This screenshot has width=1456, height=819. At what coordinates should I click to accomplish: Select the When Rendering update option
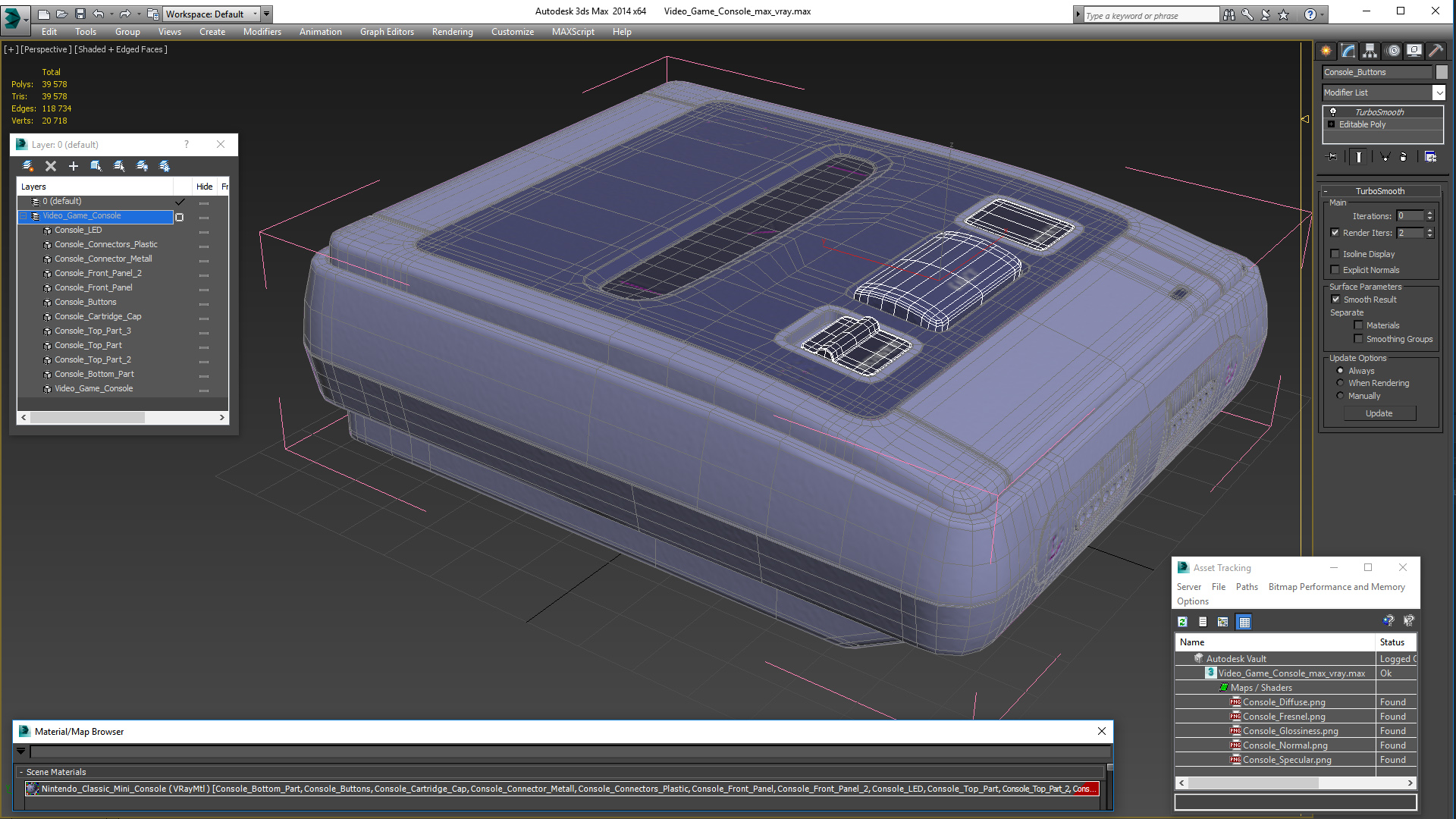[x=1341, y=383]
